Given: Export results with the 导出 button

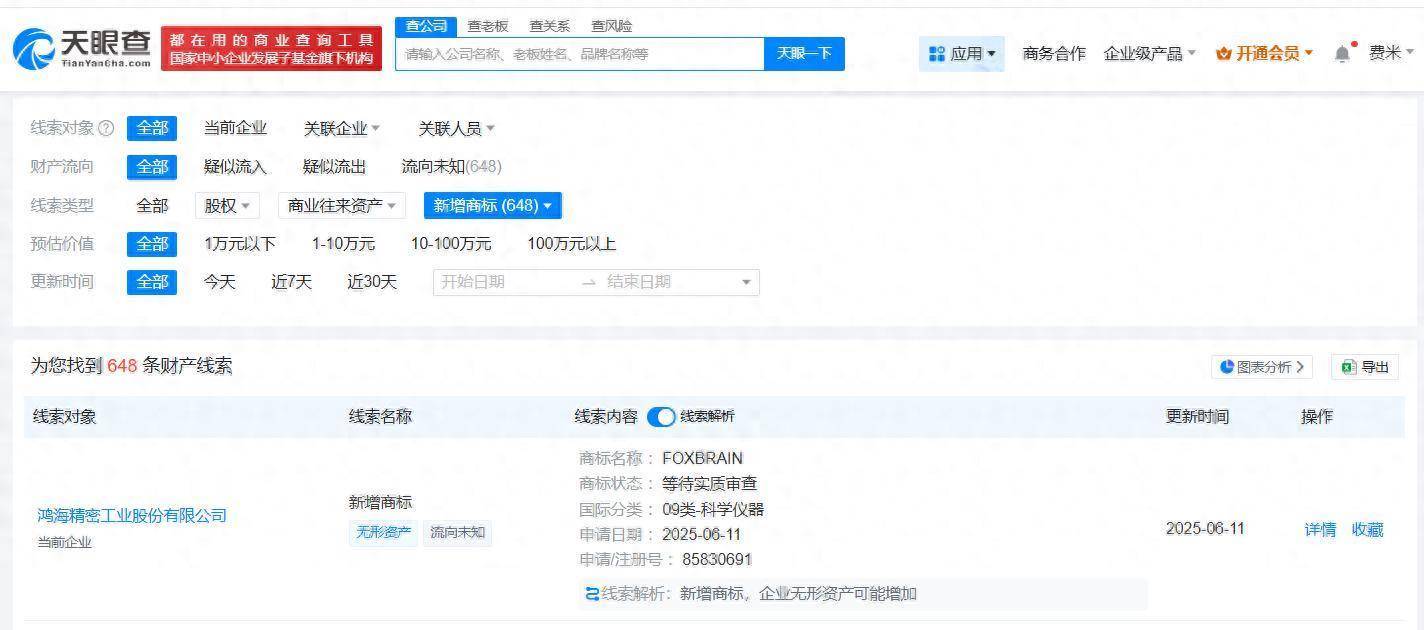Looking at the screenshot, I should 1365,367.
